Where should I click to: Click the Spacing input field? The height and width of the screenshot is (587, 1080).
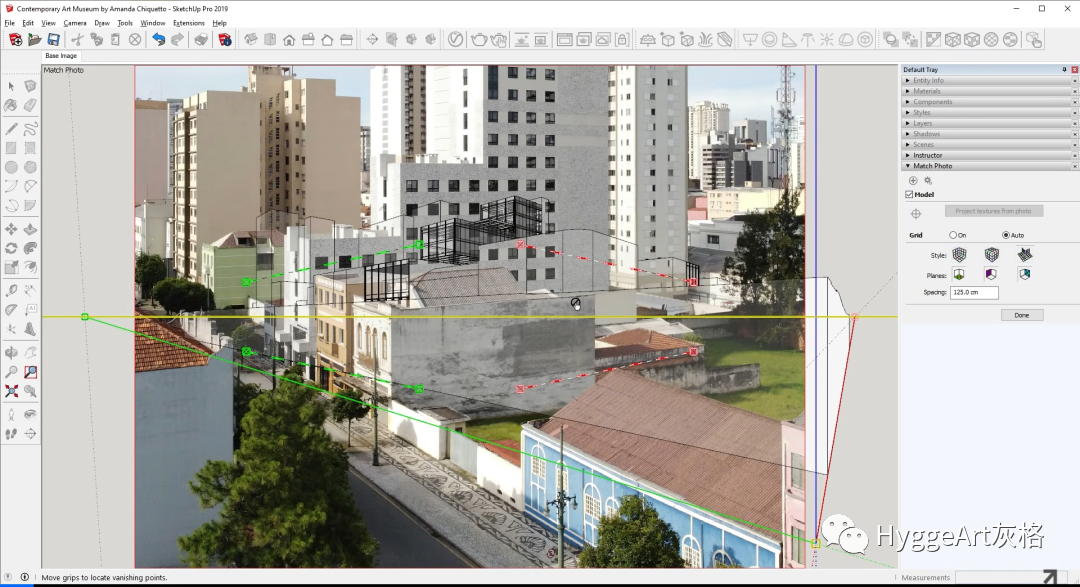974,292
